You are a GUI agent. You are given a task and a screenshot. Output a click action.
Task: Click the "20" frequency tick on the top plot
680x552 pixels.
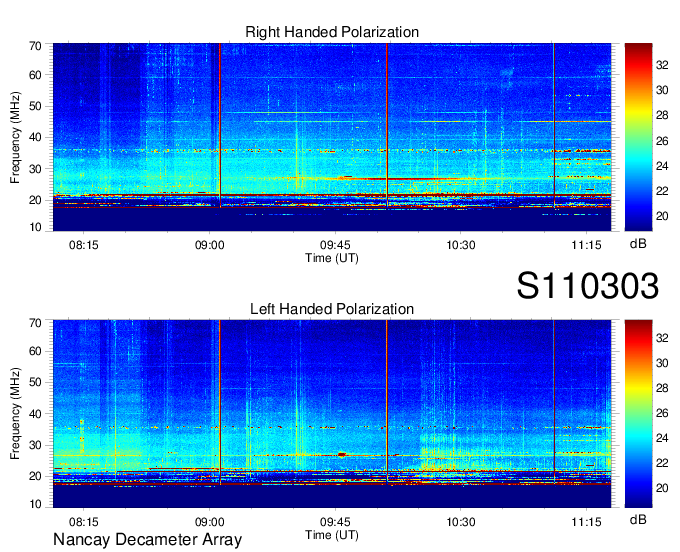(x=35, y=200)
